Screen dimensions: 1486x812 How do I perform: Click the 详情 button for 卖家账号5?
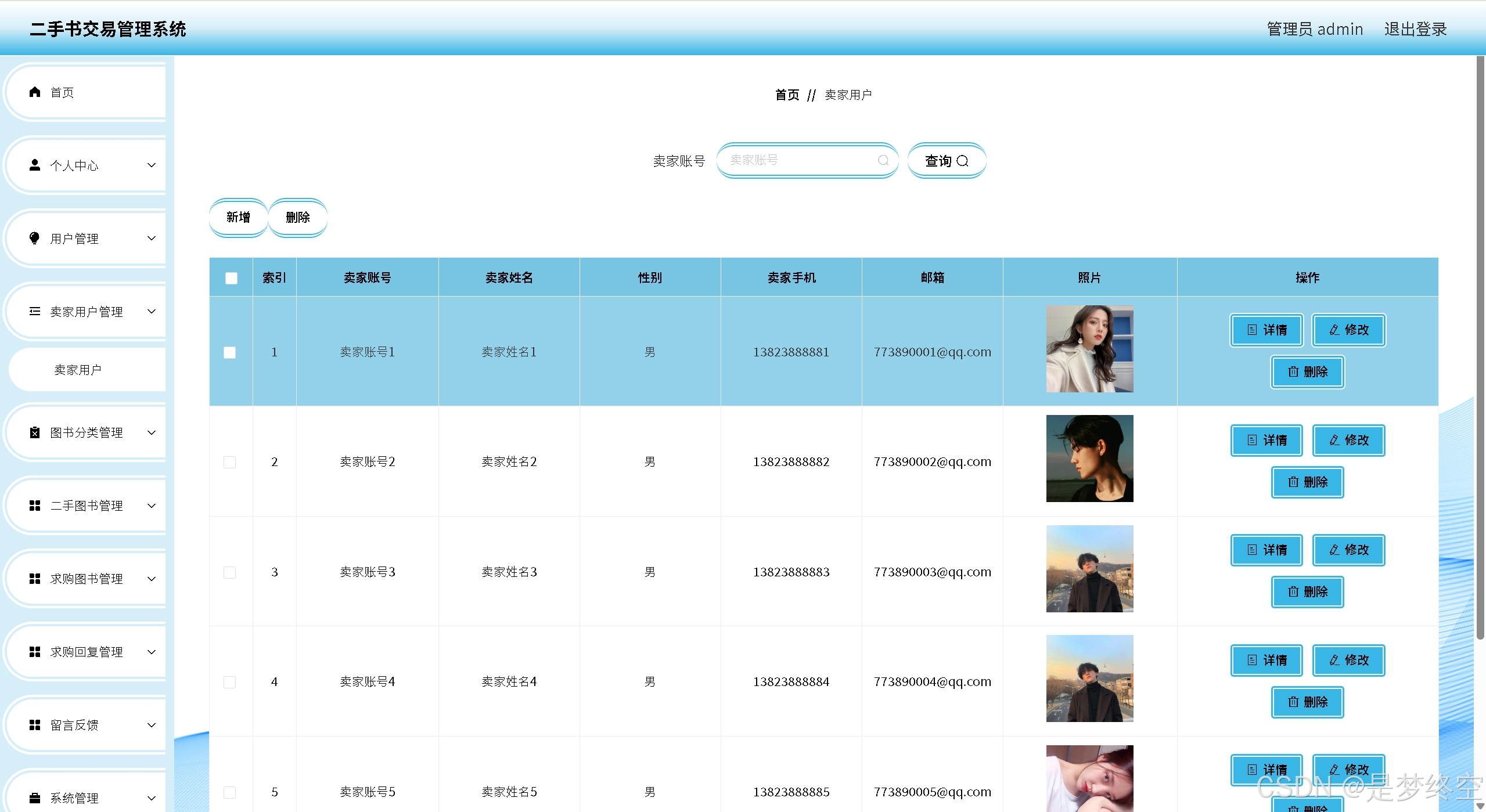[1266, 770]
